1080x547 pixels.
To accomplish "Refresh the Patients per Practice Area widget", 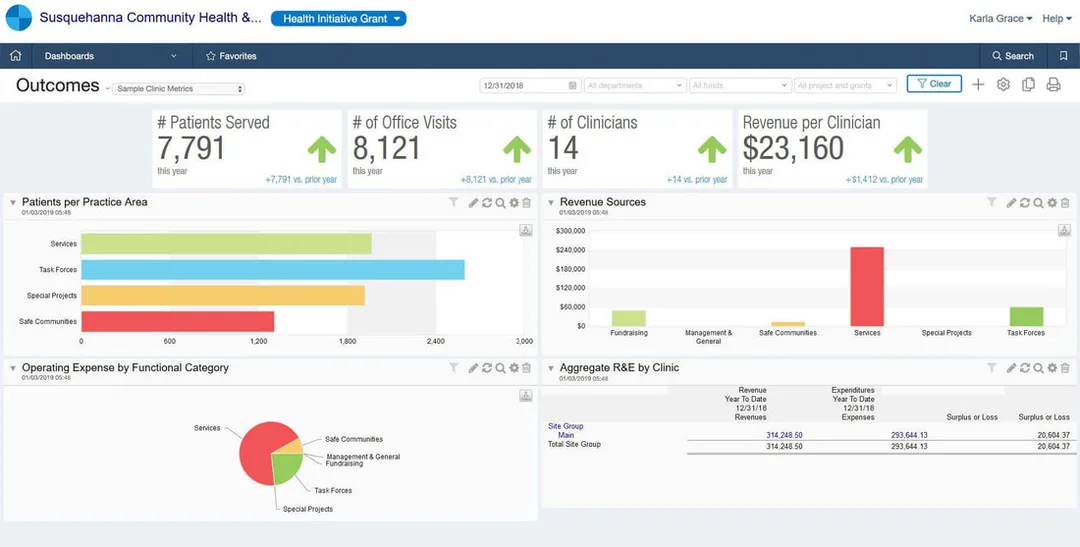I will coord(487,203).
